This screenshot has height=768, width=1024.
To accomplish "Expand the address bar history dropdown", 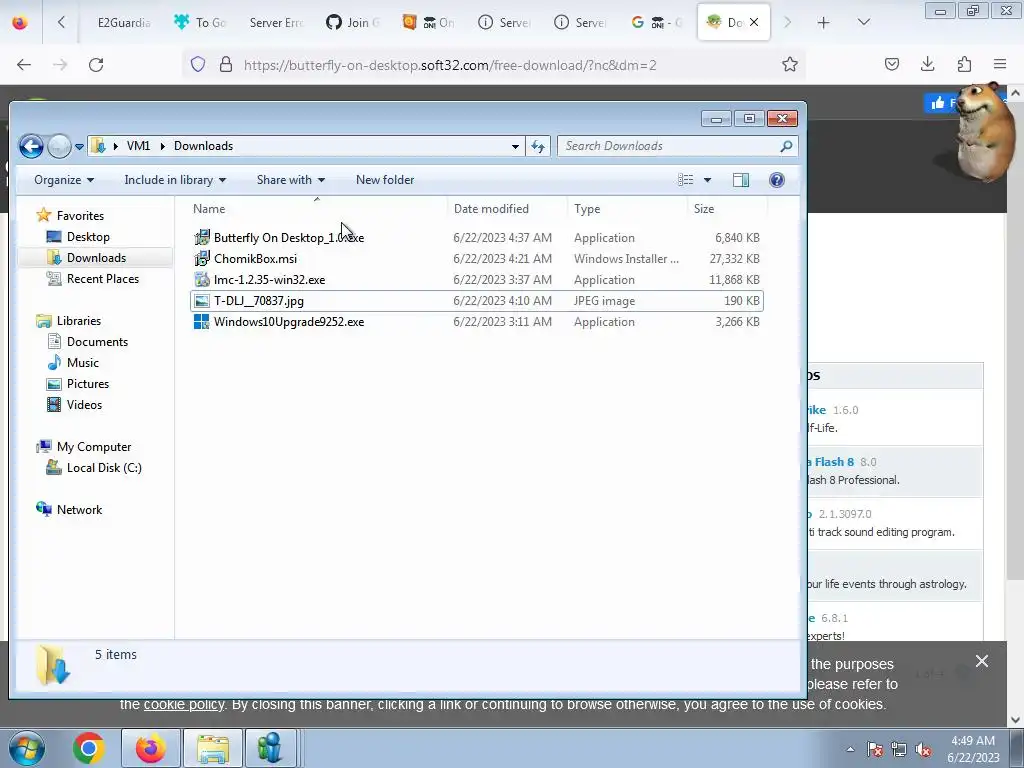I will click(515, 146).
